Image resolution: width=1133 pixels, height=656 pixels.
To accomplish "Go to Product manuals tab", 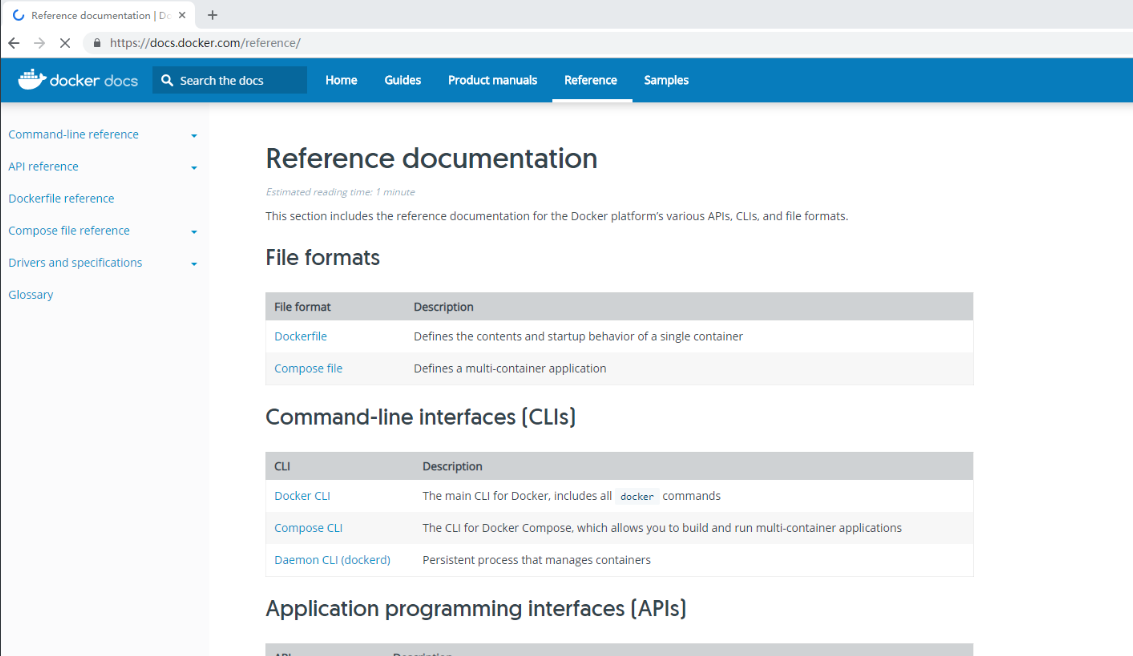I will click(492, 80).
